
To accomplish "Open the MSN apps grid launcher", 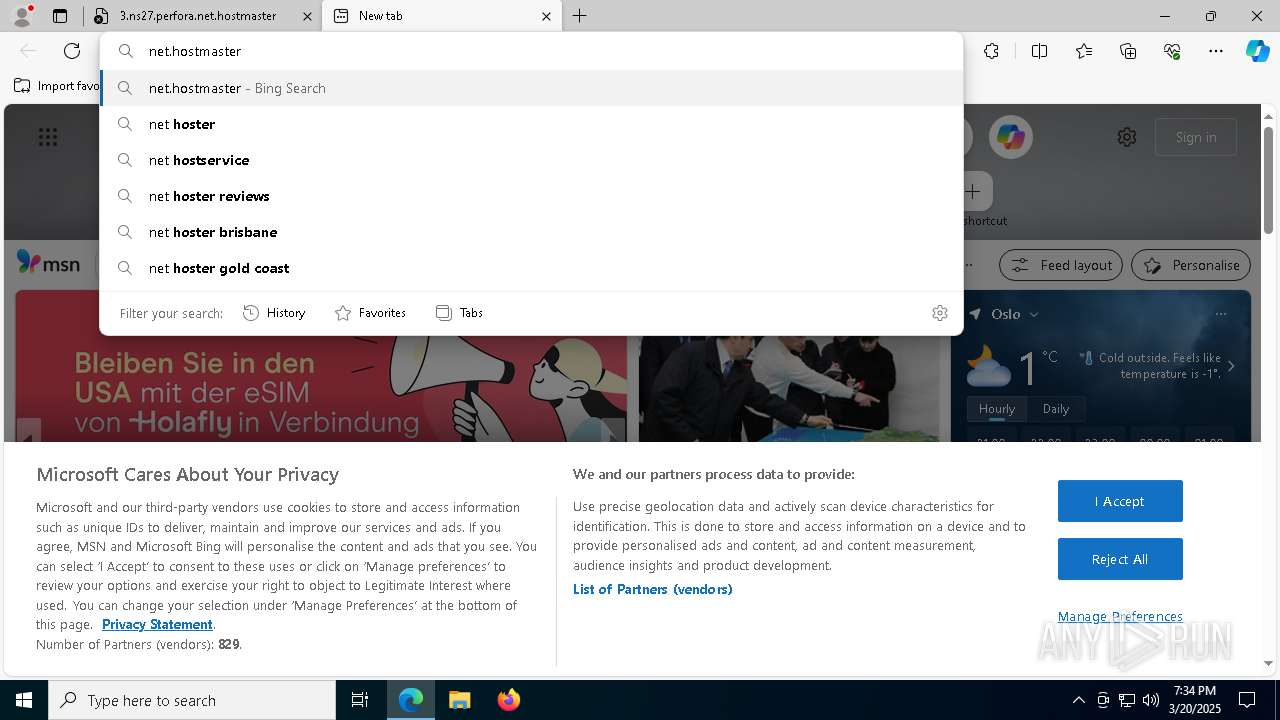I will pyautogui.click(x=48, y=137).
